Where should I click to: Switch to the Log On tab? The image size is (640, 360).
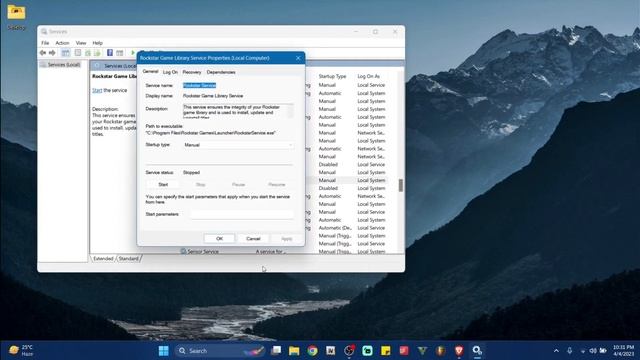[x=170, y=72]
